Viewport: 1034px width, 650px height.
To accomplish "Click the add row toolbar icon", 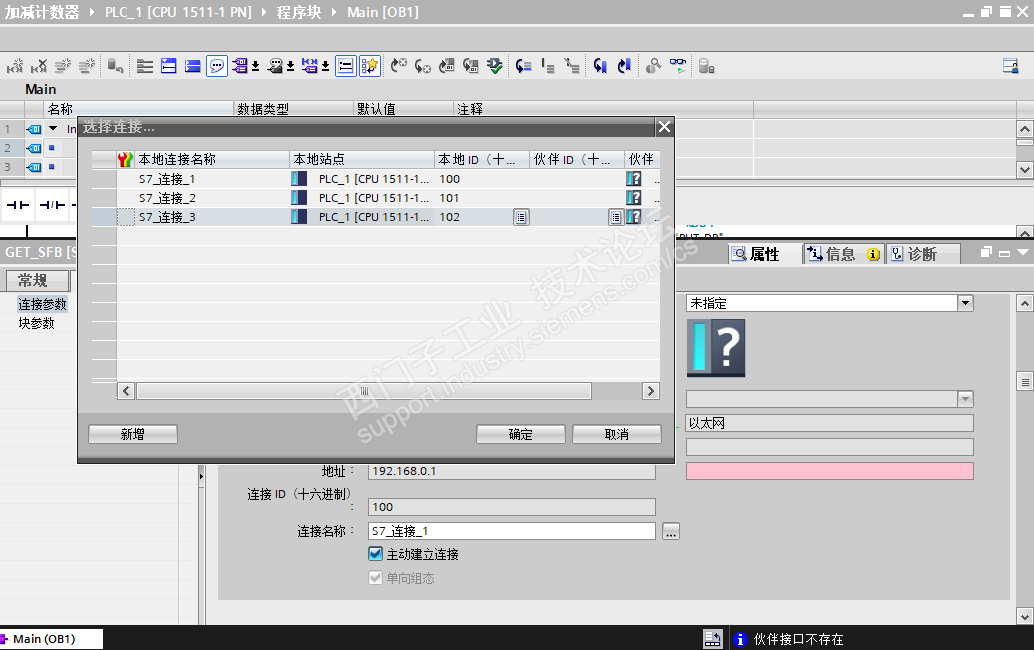I will [x=86, y=66].
